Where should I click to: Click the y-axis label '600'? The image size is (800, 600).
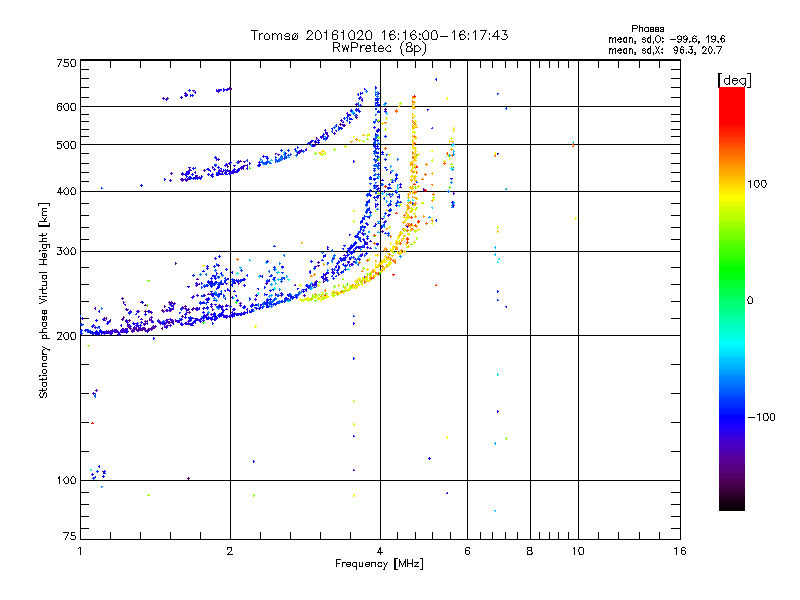(x=66, y=107)
